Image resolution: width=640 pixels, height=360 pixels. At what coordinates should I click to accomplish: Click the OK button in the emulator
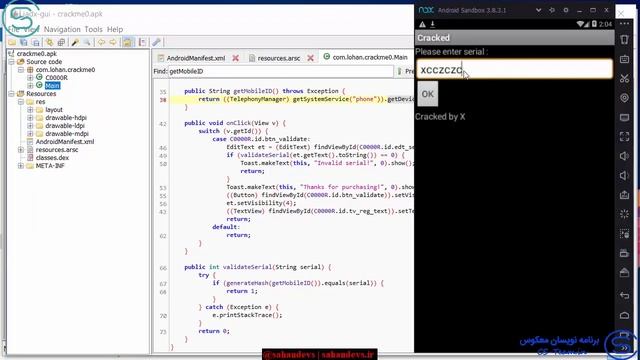(427, 94)
